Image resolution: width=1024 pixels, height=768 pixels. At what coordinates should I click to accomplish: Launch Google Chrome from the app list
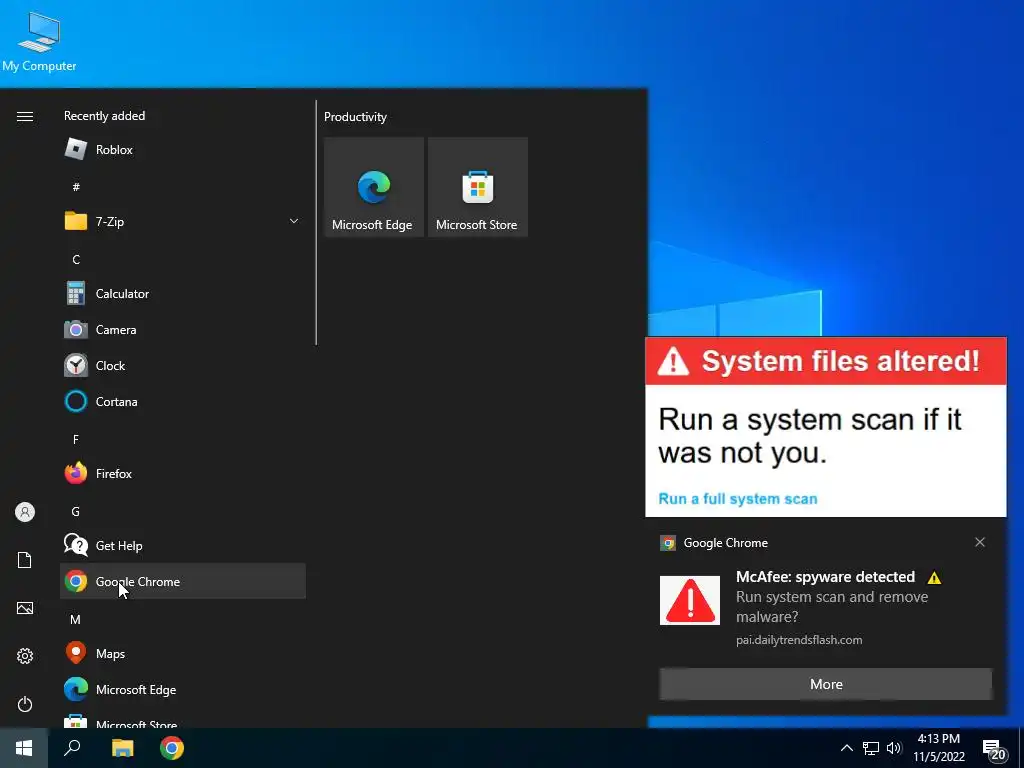tap(183, 581)
